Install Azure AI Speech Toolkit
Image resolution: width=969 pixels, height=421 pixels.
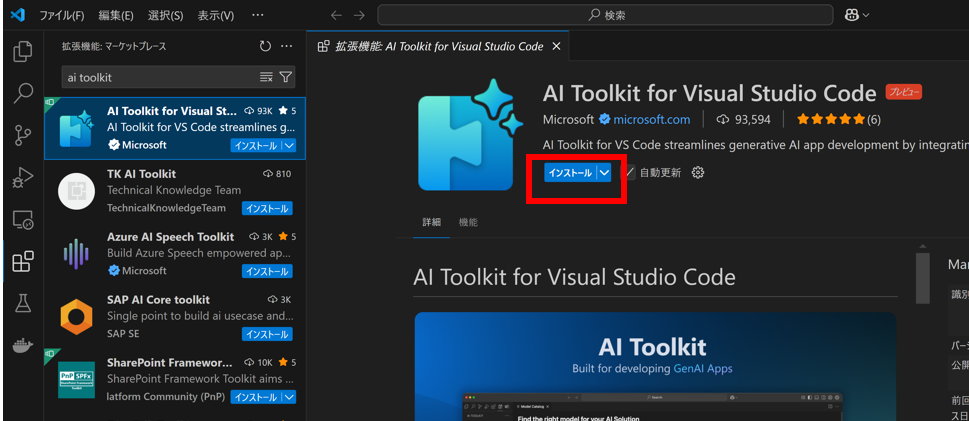point(267,271)
